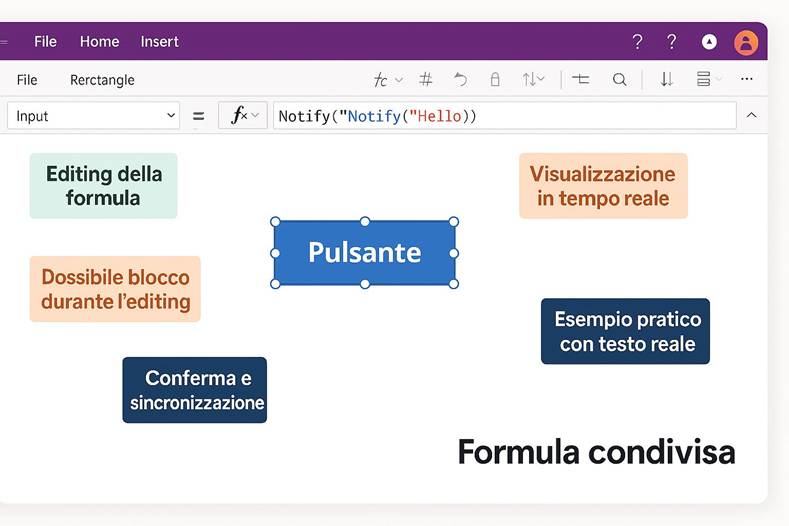The height and width of the screenshot is (526, 789).
Task: Click the bottom-right resize handle of Pulsante
Action: pos(453,284)
